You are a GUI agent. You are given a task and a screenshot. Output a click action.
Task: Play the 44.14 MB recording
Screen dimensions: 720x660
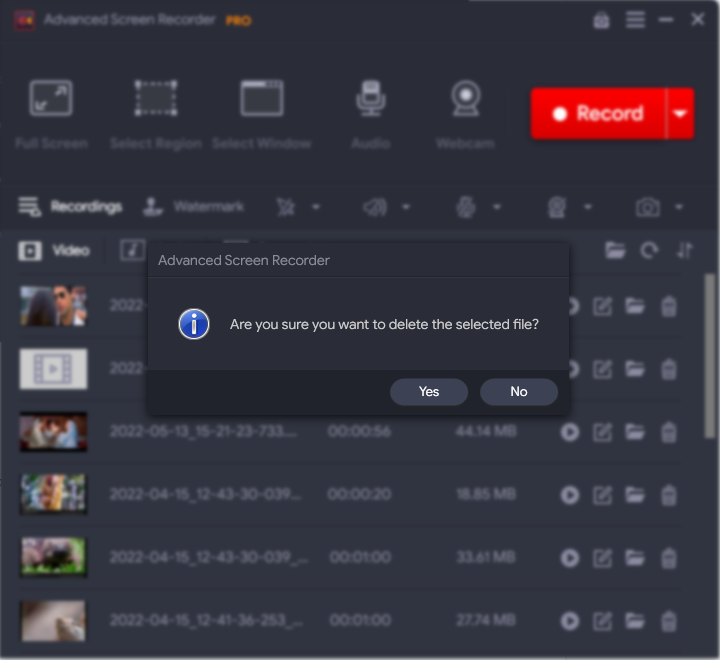[x=570, y=432]
